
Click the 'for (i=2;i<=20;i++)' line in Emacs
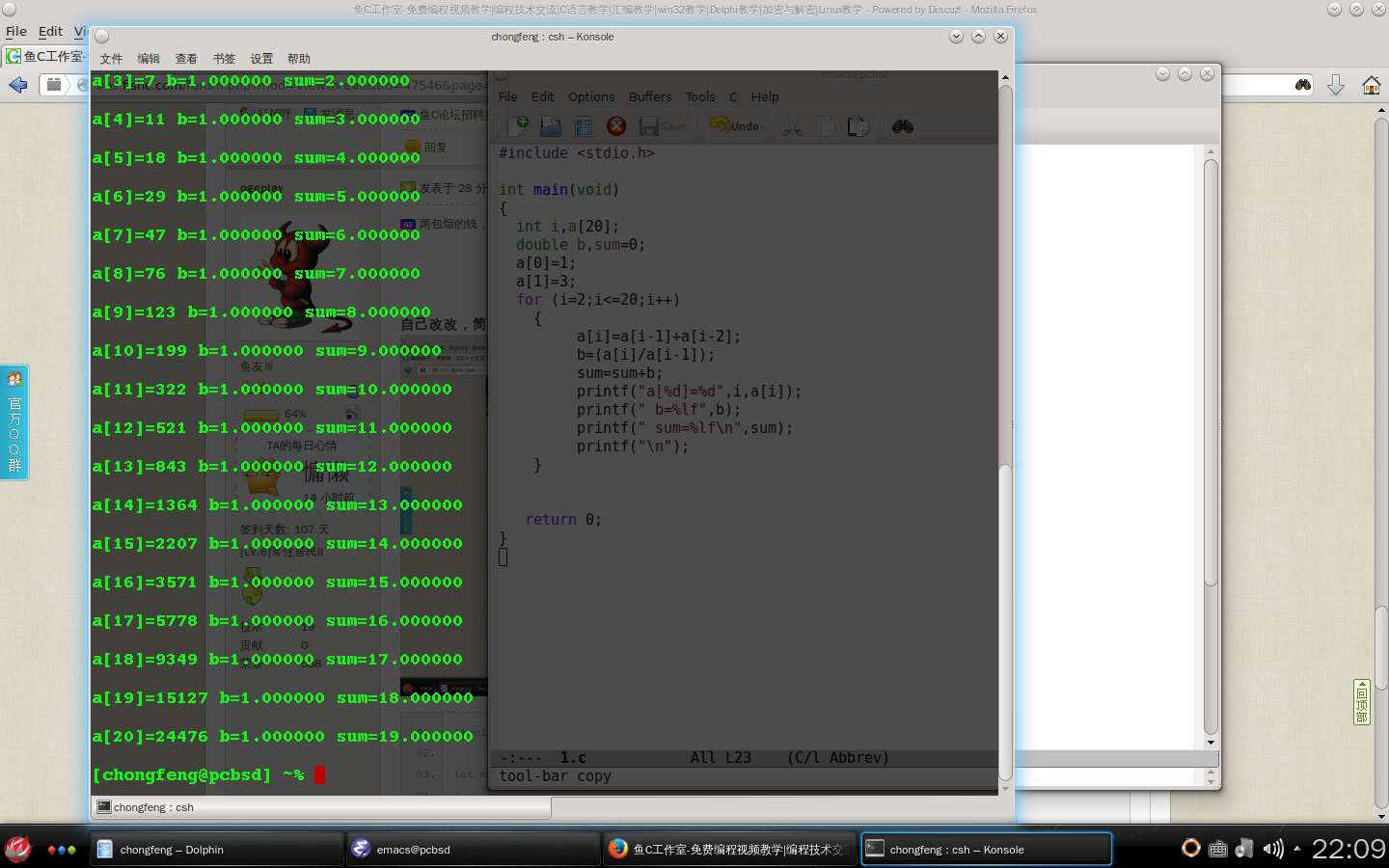point(598,300)
